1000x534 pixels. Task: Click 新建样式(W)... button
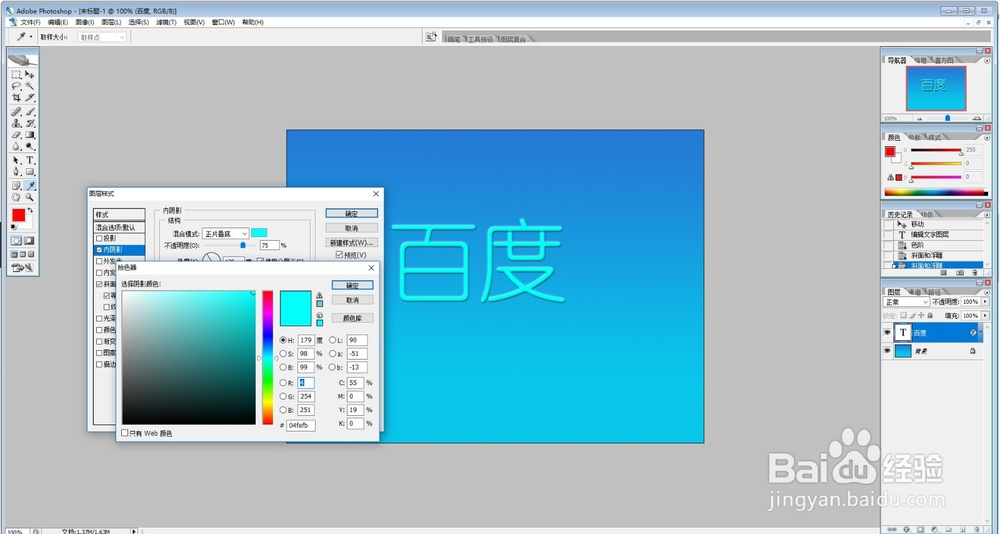(x=351, y=242)
